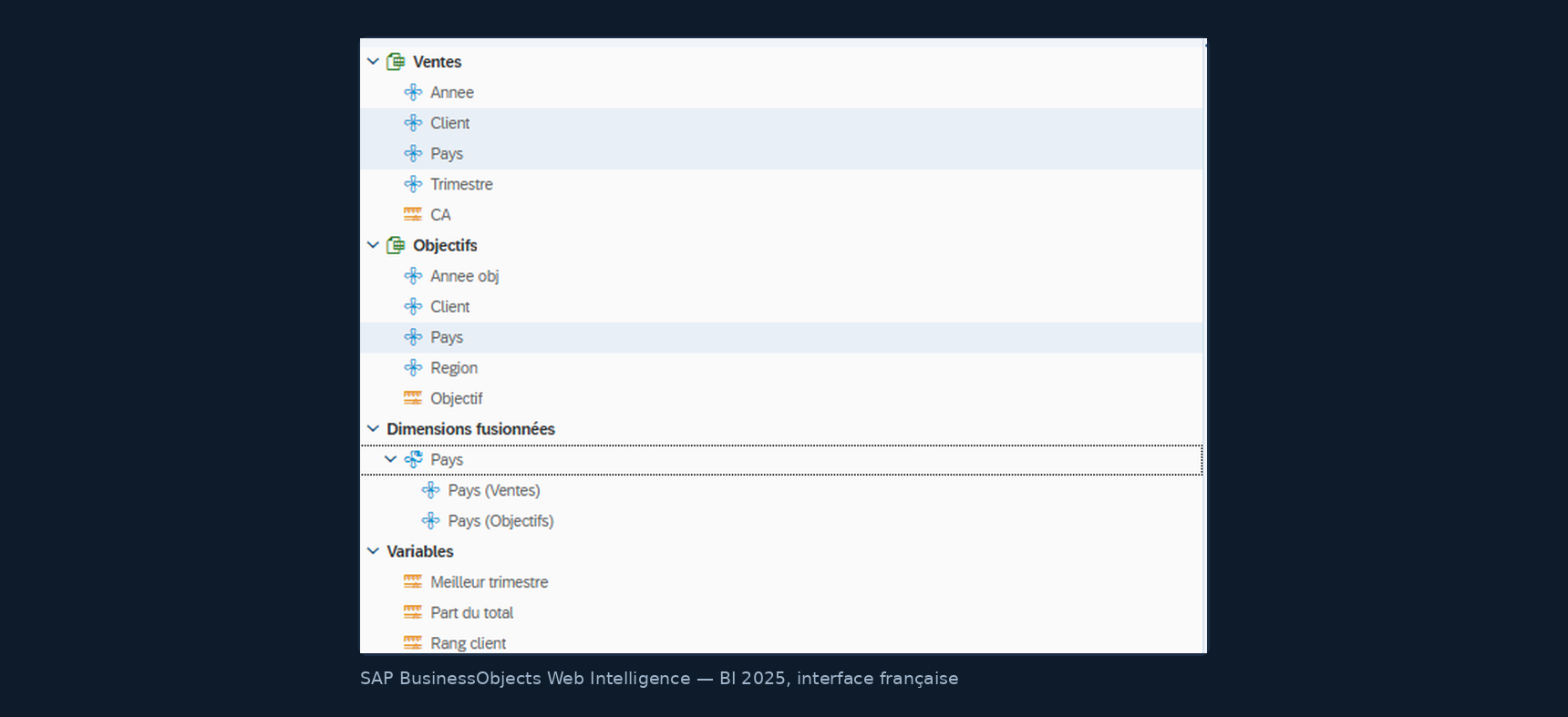Click the Dimensions fusionnées heading
The width and height of the screenshot is (1568, 717).
point(470,429)
